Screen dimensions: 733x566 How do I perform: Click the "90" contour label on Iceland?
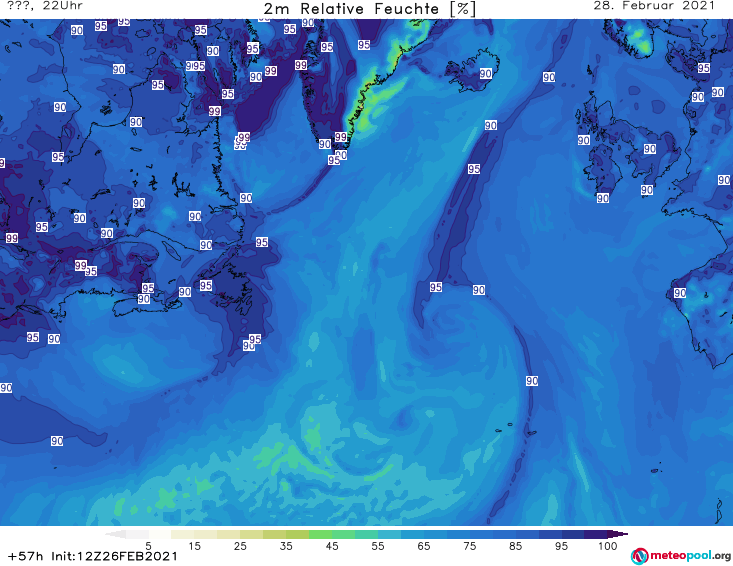(x=486, y=73)
